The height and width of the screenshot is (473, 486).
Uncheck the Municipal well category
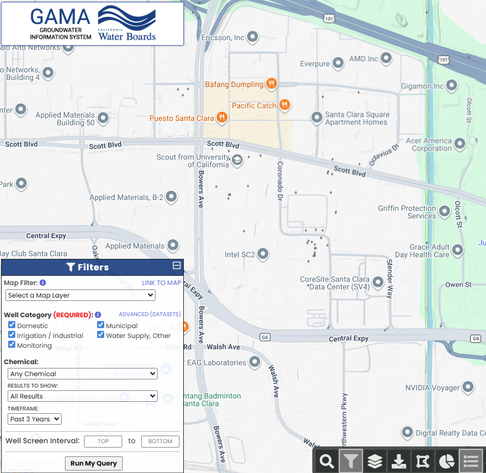pos(100,325)
